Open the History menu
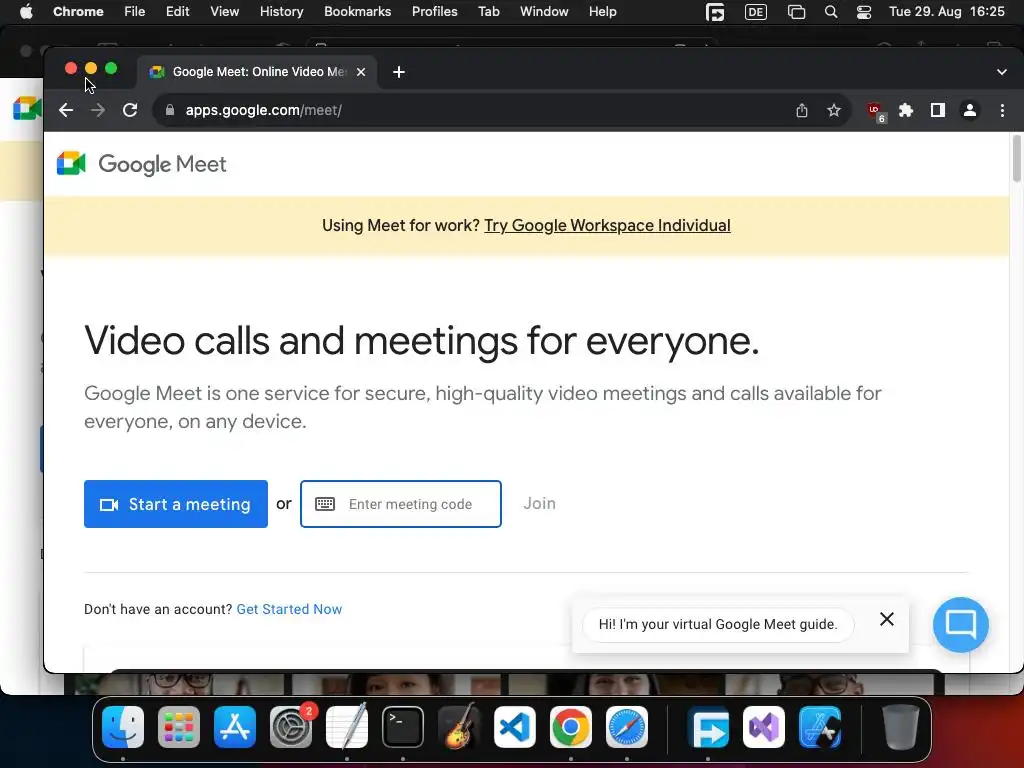Image resolution: width=1024 pixels, height=768 pixels. [281, 12]
